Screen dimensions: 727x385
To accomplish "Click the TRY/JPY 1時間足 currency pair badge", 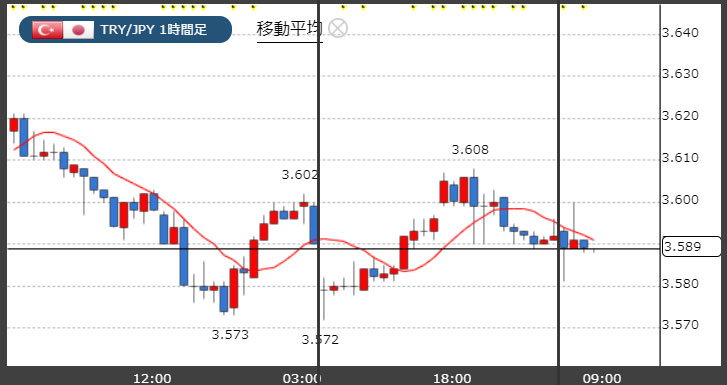I will (x=125, y=30).
